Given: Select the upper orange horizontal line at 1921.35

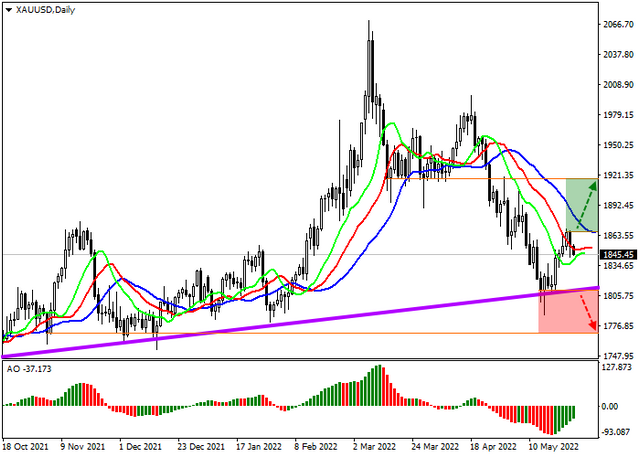Looking at the screenshot, I should tap(492, 179).
